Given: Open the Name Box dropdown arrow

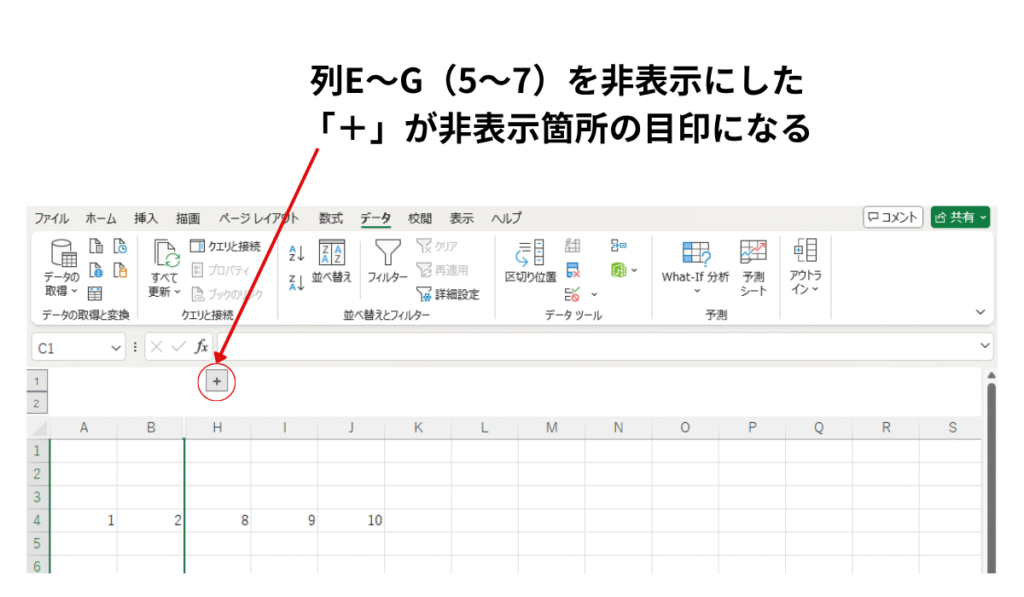Looking at the screenshot, I should coord(117,348).
